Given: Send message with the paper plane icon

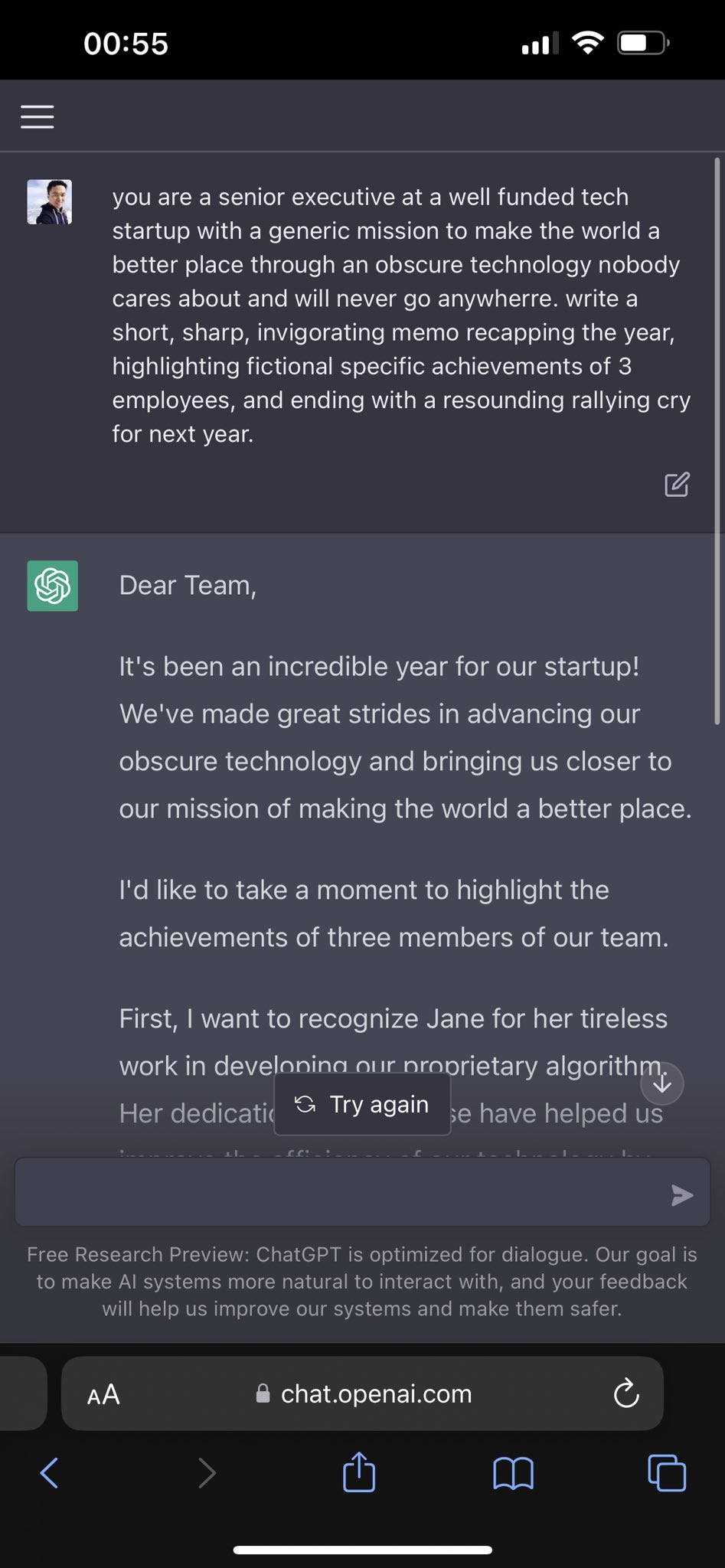Looking at the screenshot, I should coord(681,1194).
